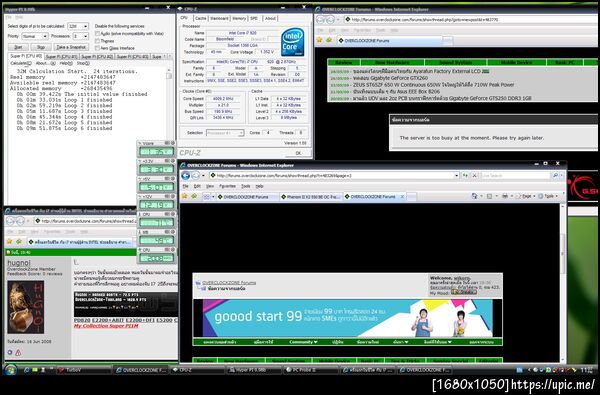
Task: Go forward in the front IE window
Action: 195,175
